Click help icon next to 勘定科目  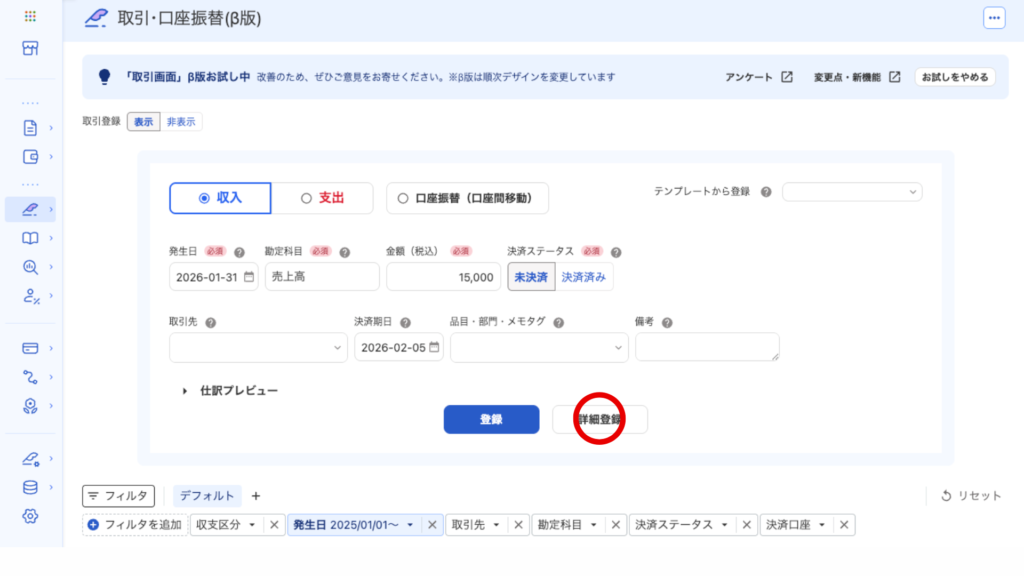(x=344, y=253)
